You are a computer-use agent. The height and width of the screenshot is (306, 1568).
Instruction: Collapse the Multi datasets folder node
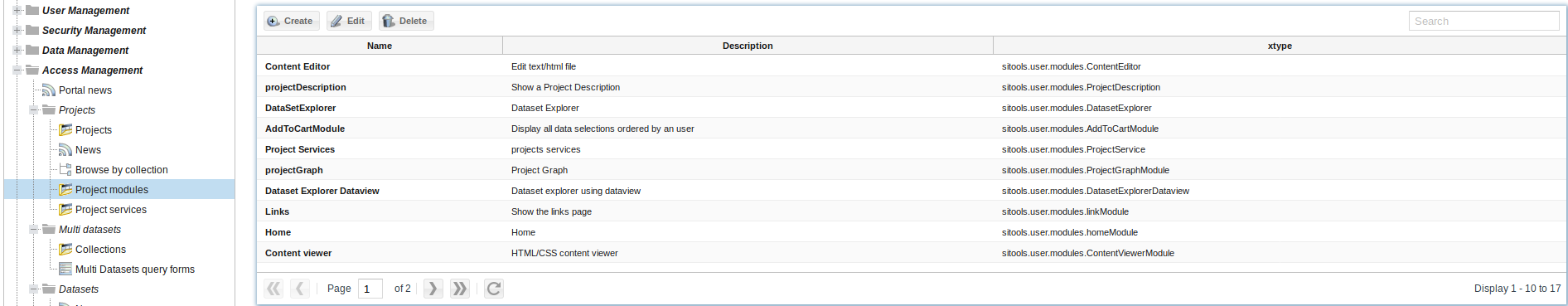click(33, 229)
